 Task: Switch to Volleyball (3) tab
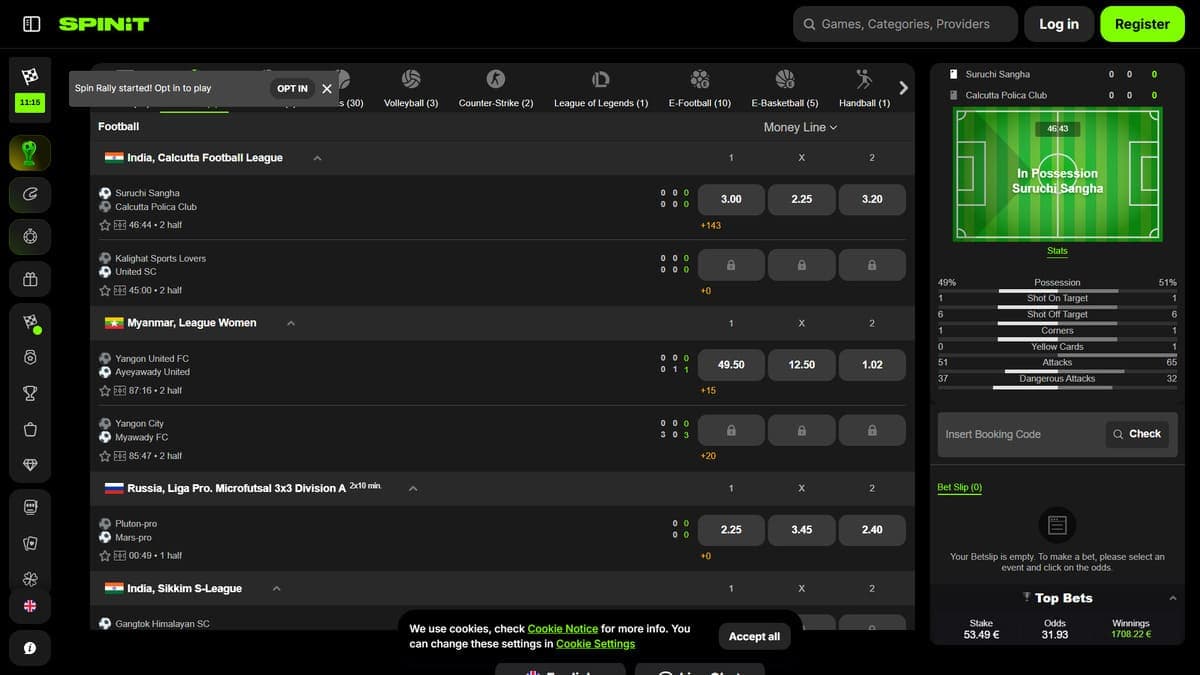411,89
